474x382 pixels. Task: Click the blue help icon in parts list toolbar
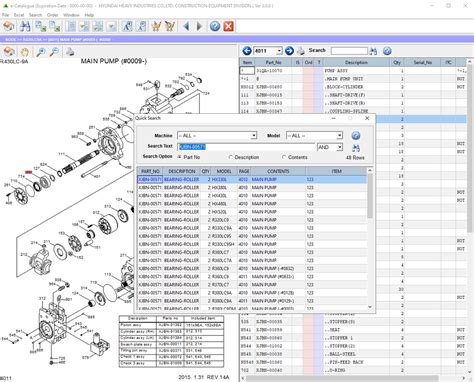(x=387, y=51)
